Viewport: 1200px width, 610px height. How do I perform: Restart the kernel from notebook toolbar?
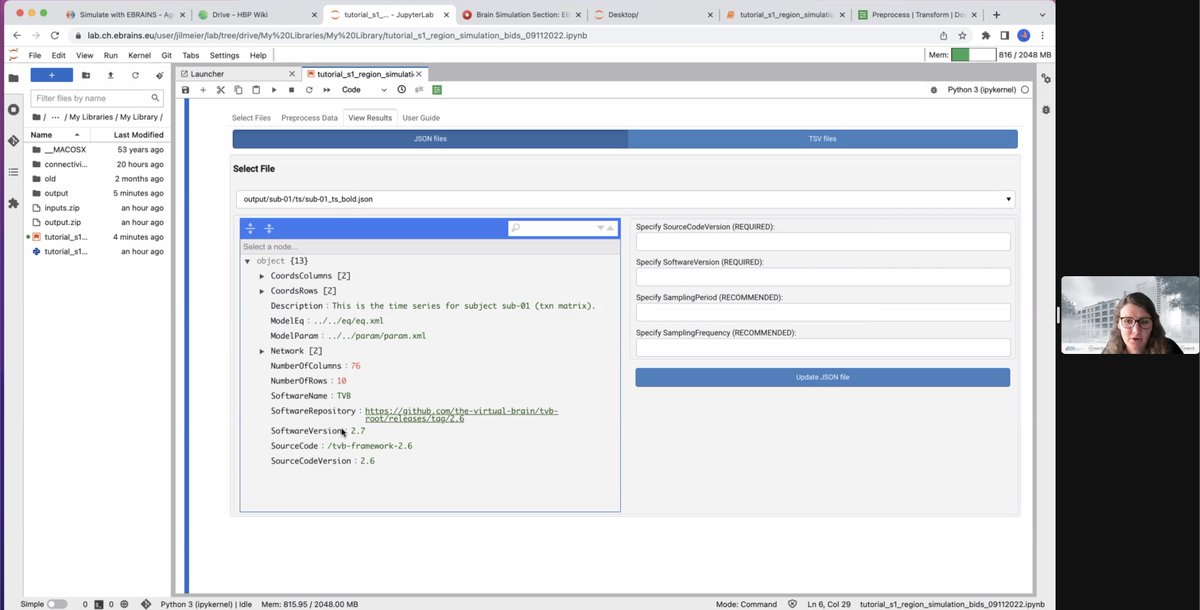[309, 90]
